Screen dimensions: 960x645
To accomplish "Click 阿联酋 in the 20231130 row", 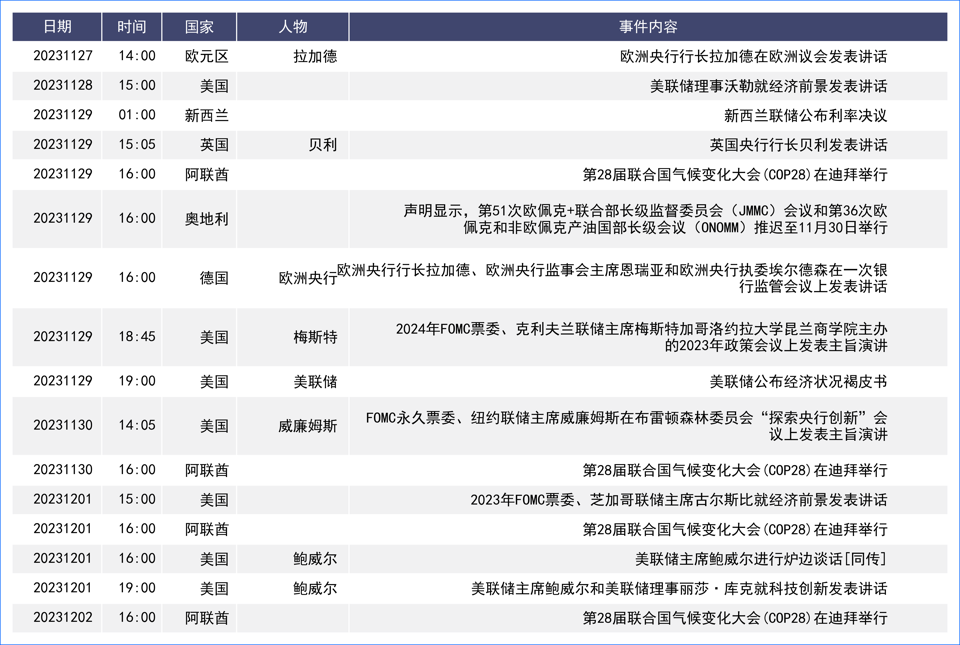I will point(207,470).
